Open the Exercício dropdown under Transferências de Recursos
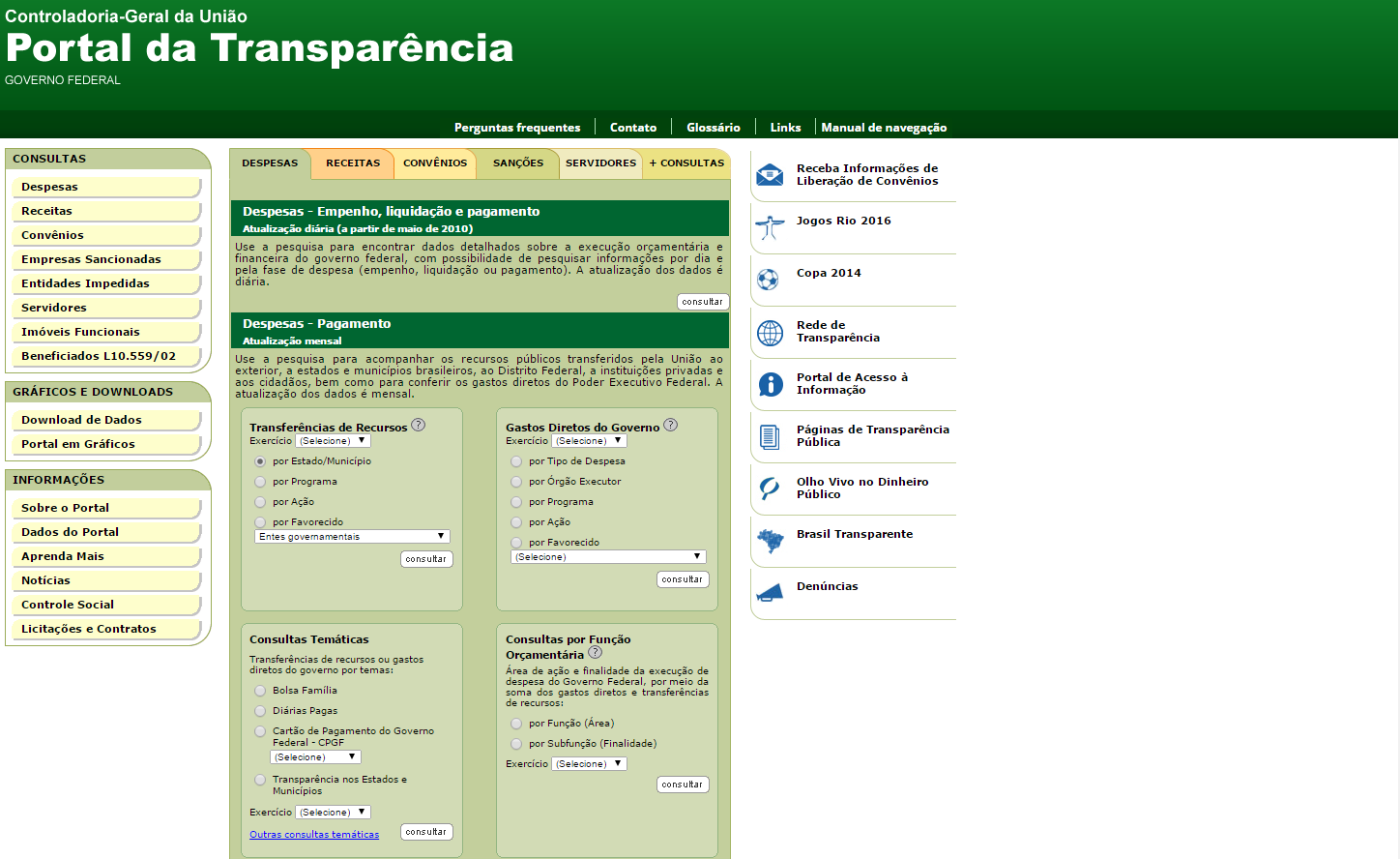Image resolution: width=1400 pixels, height=859 pixels. pyautogui.click(x=333, y=441)
